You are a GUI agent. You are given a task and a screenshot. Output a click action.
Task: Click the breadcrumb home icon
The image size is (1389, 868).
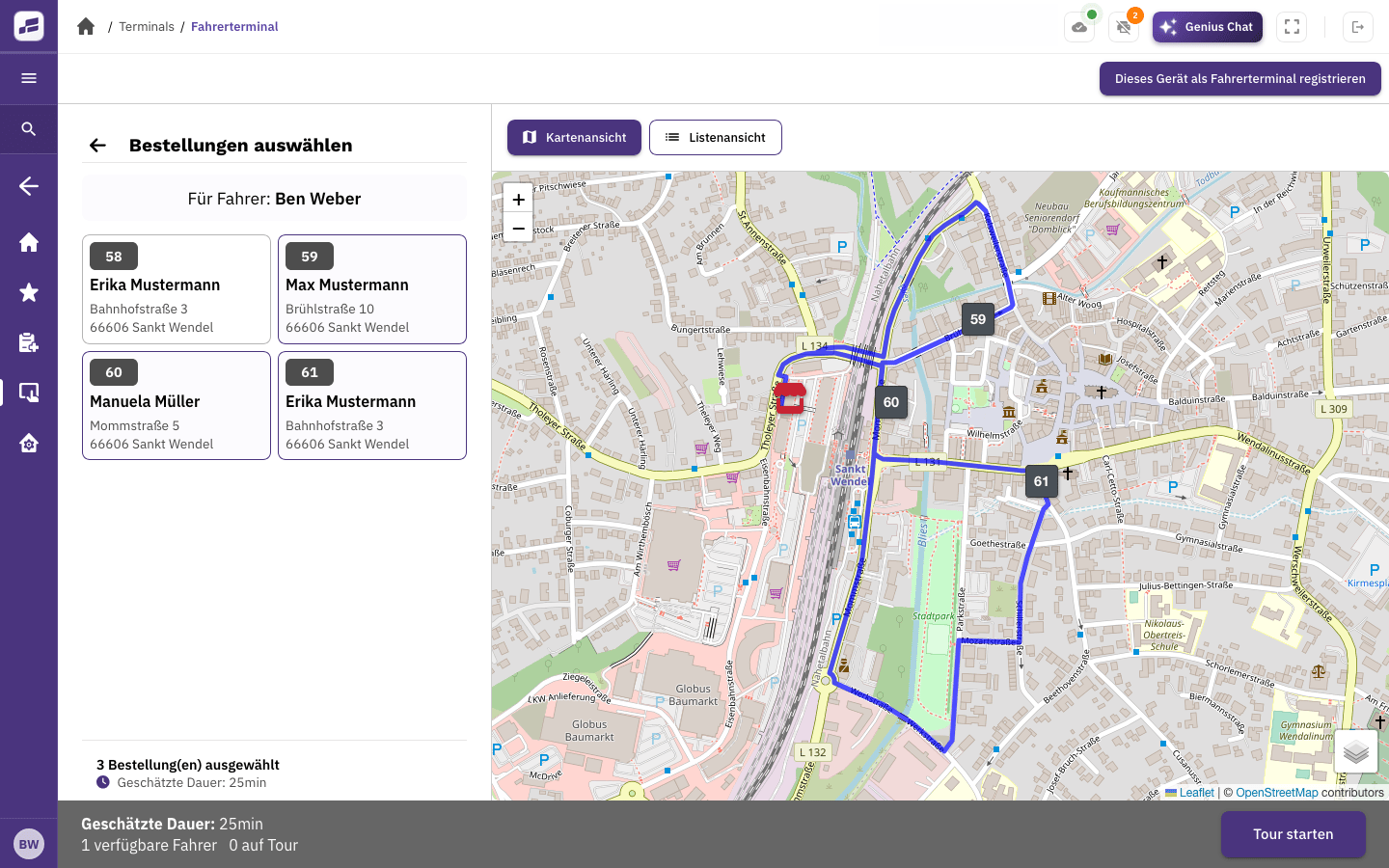pos(86,26)
